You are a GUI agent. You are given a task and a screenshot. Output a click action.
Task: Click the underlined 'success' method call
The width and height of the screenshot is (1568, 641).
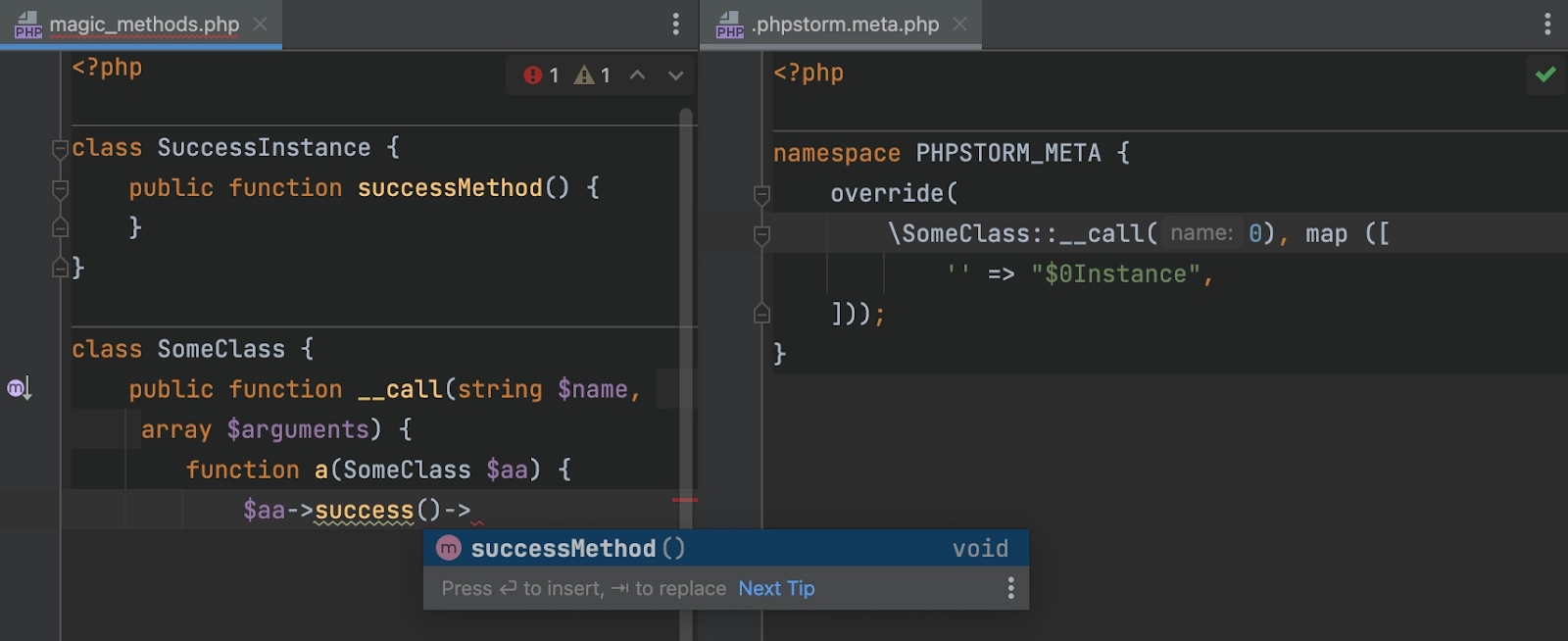click(x=364, y=511)
